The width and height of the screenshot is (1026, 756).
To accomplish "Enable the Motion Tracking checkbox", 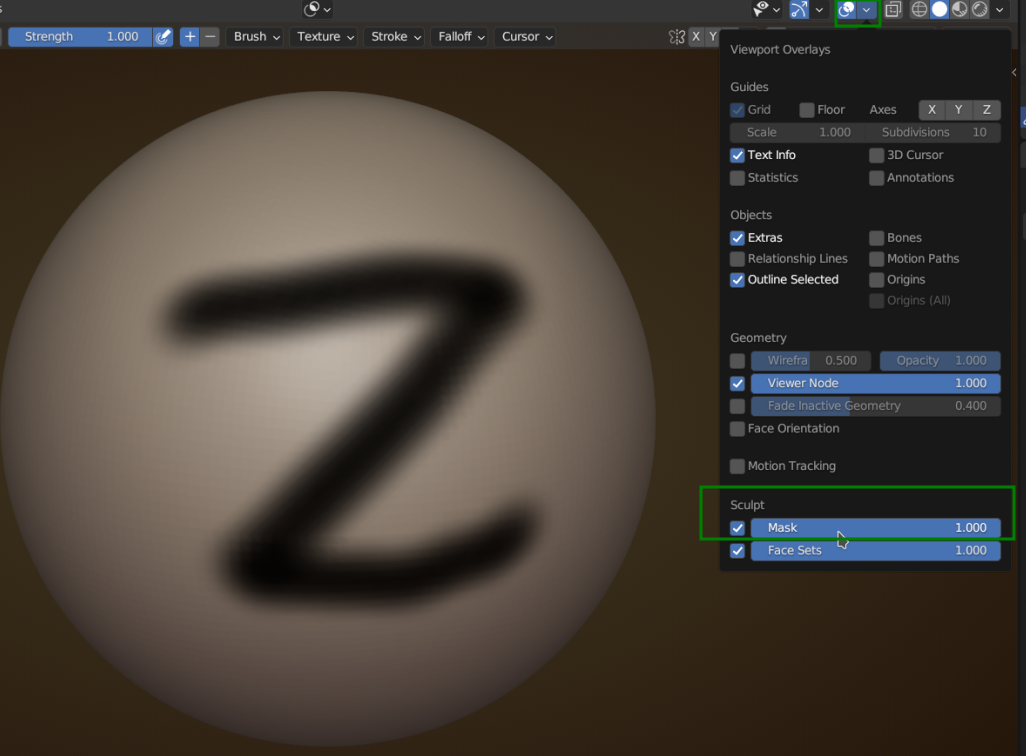I will tap(737, 466).
